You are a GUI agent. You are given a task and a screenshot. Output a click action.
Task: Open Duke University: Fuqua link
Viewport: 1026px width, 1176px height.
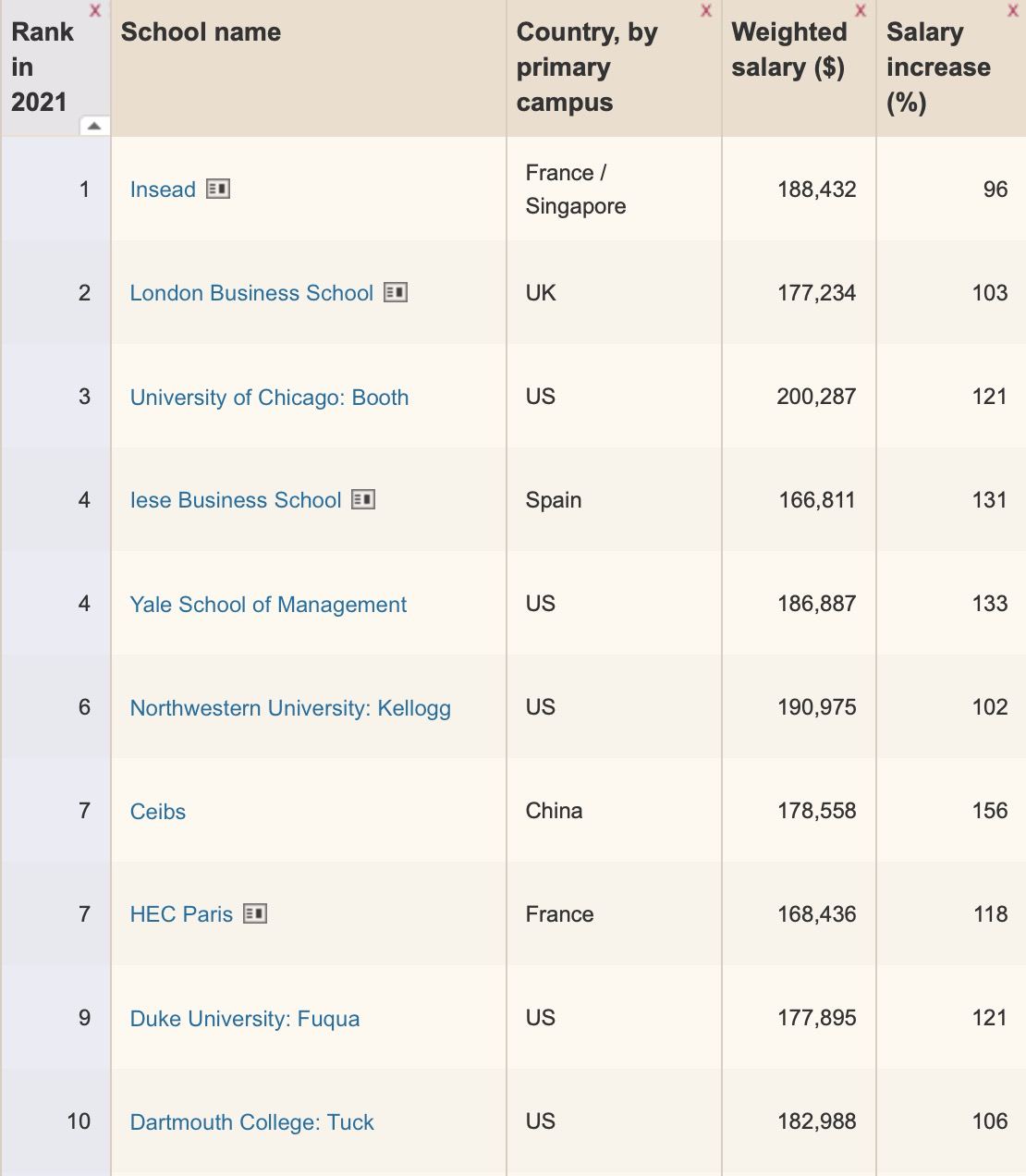click(x=245, y=1019)
